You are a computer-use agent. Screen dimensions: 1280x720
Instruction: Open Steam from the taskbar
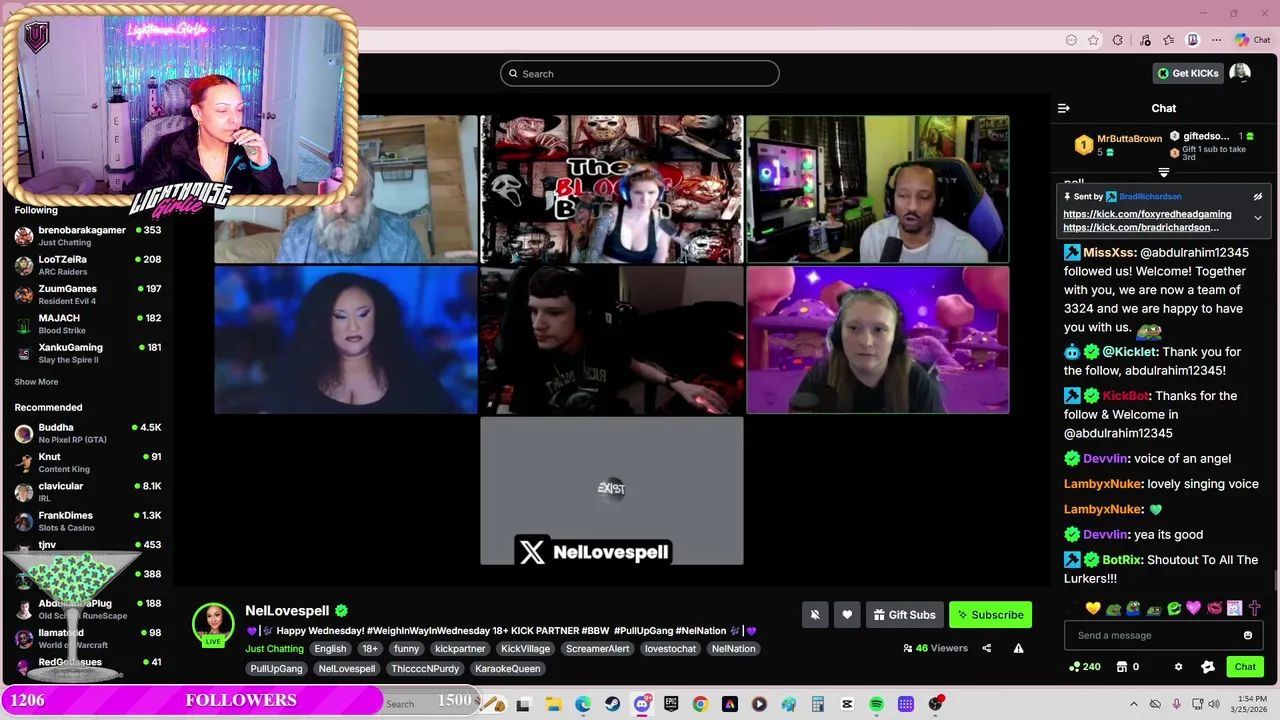click(x=612, y=704)
